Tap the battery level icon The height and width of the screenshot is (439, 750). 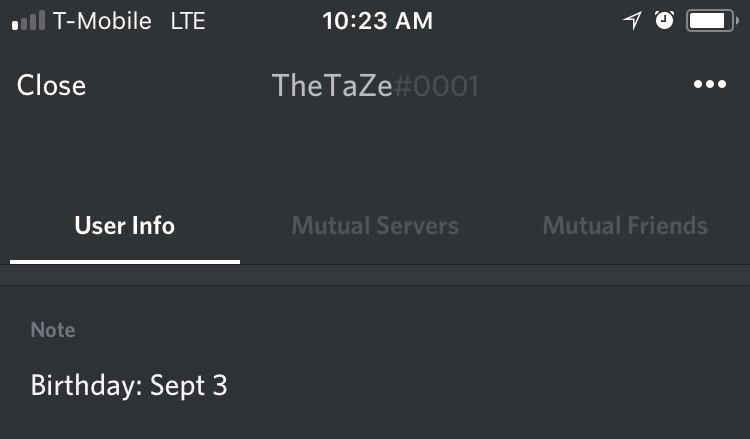[x=711, y=21]
